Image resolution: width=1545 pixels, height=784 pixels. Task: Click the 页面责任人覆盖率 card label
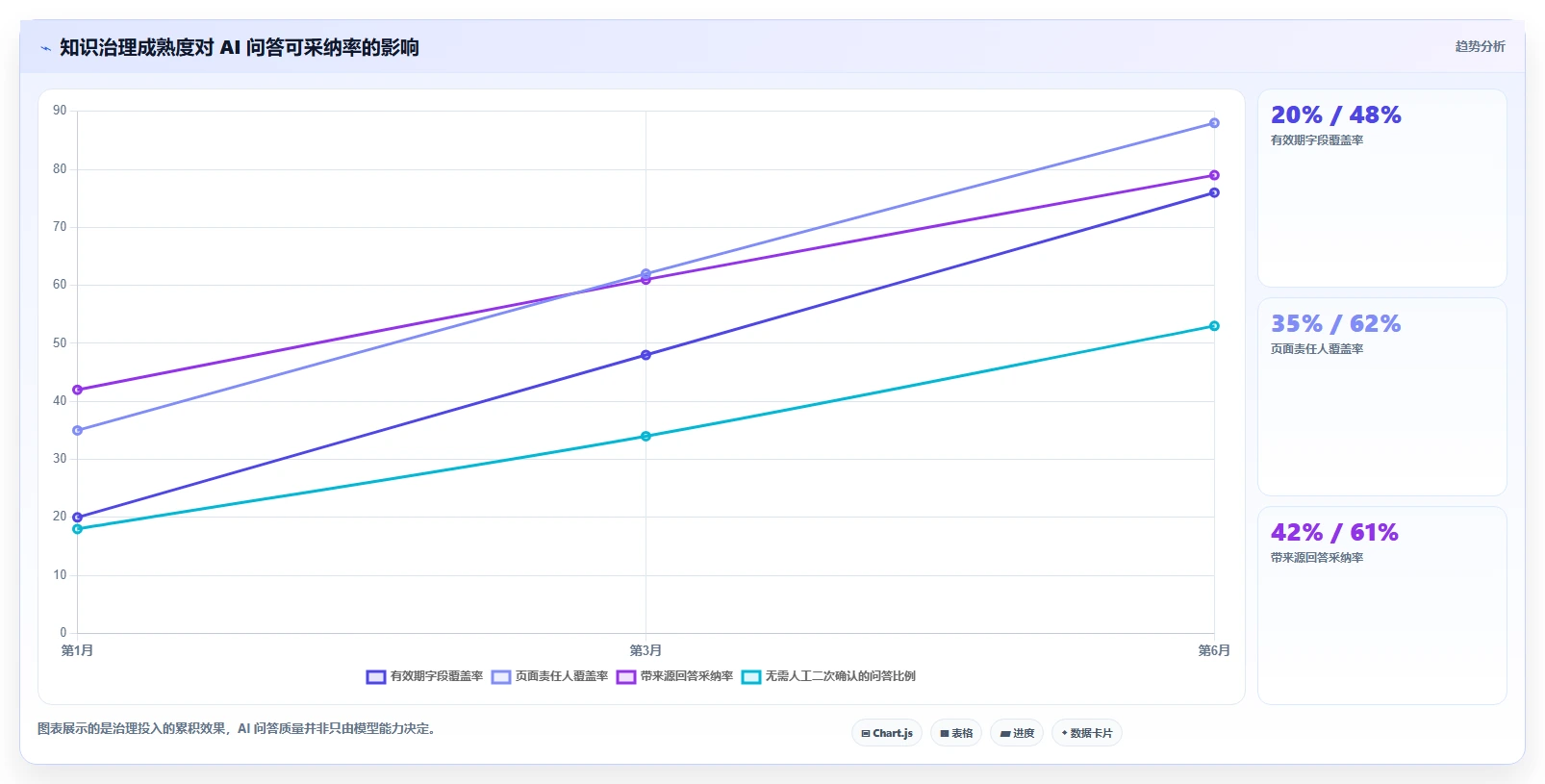(1317, 349)
